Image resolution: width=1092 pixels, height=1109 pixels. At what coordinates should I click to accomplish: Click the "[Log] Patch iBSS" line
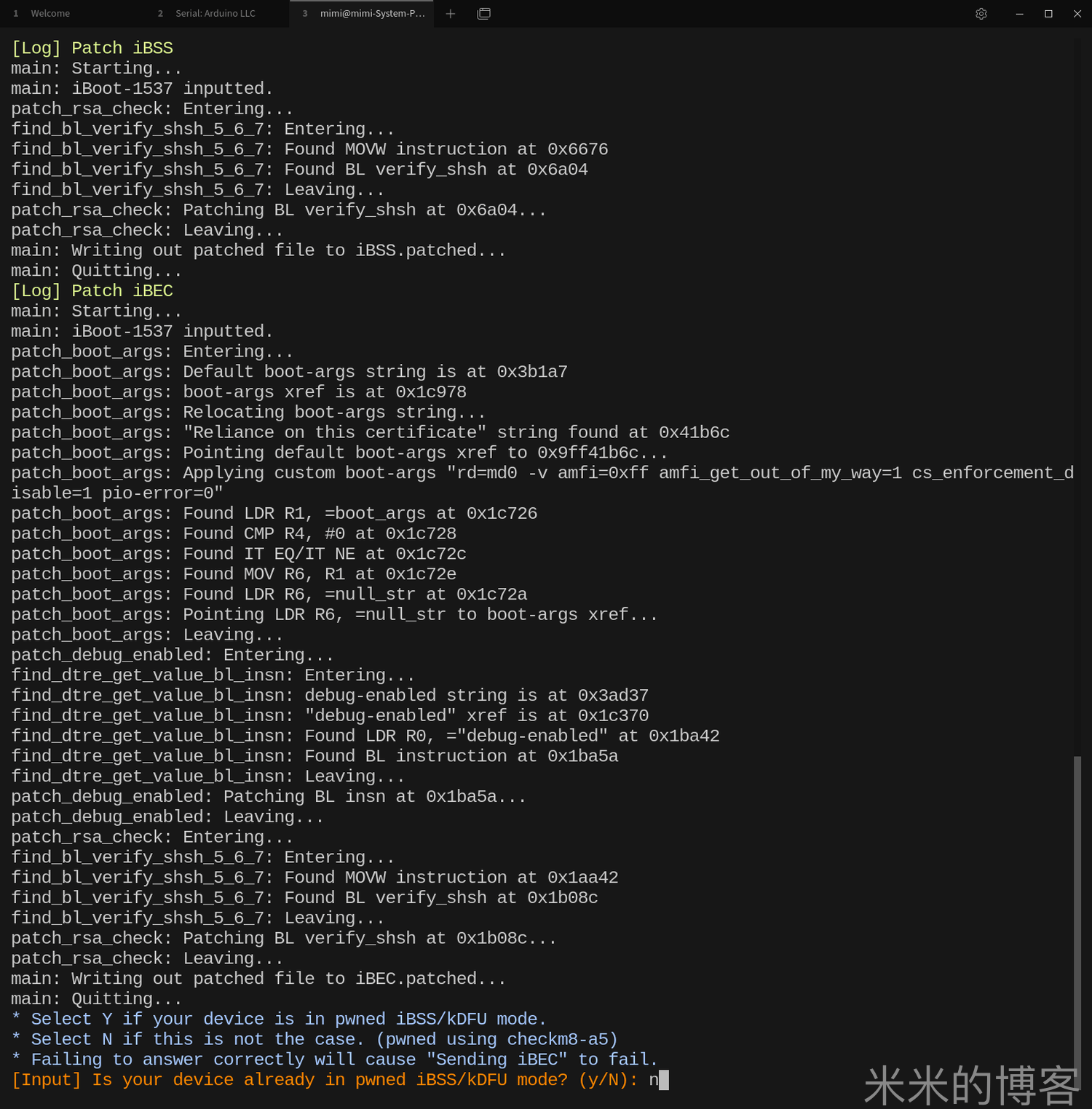[92, 48]
